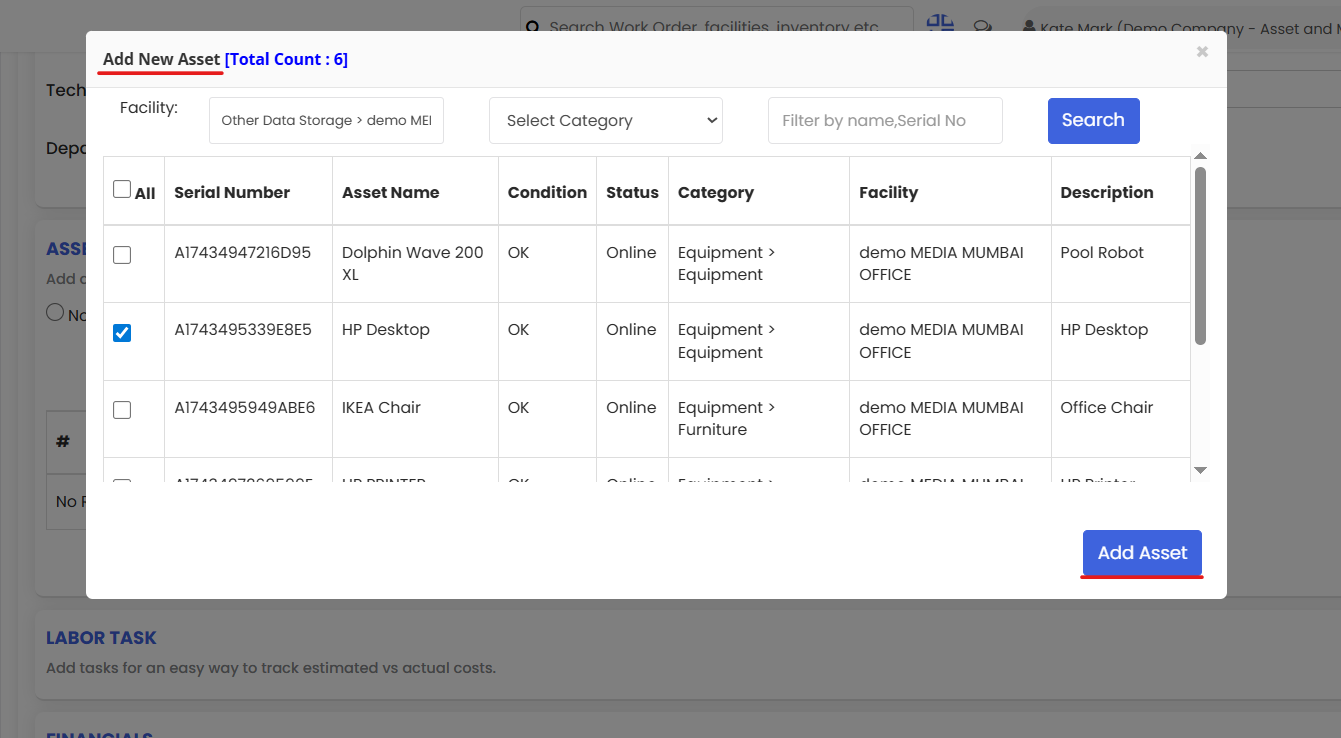Close the Add New Asset dialog
Image resolution: width=1341 pixels, height=738 pixels.
1202,52
